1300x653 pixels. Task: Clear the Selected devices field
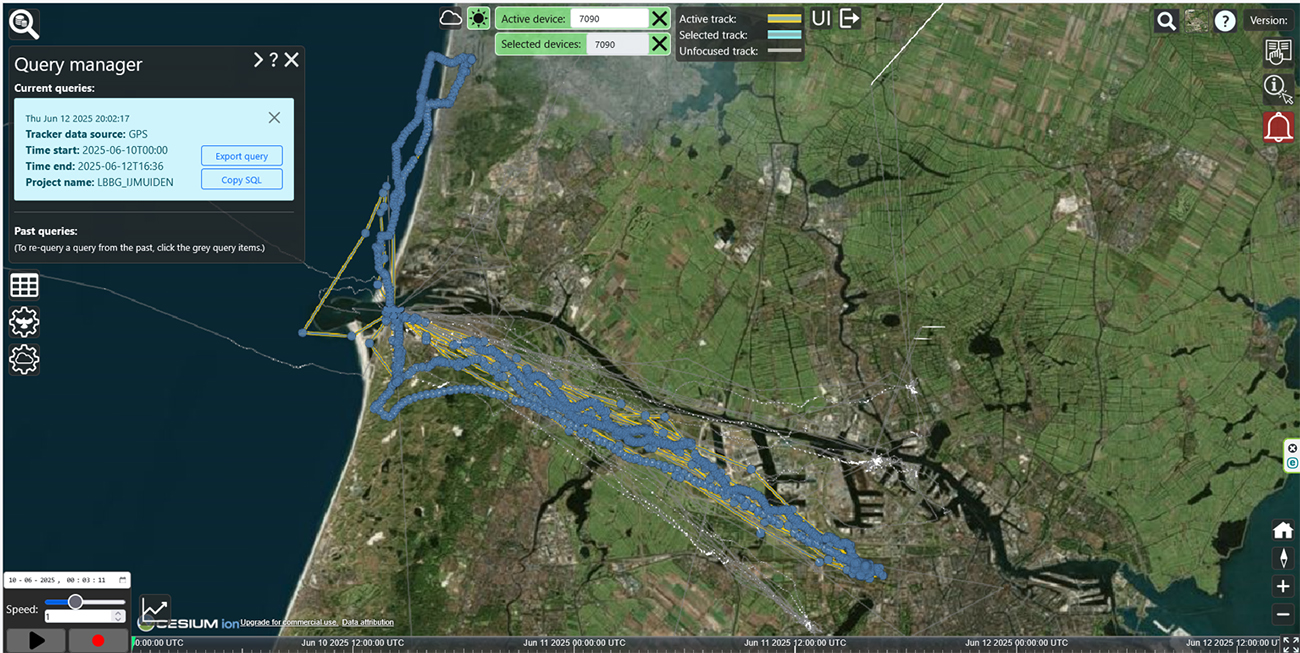tap(659, 44)
